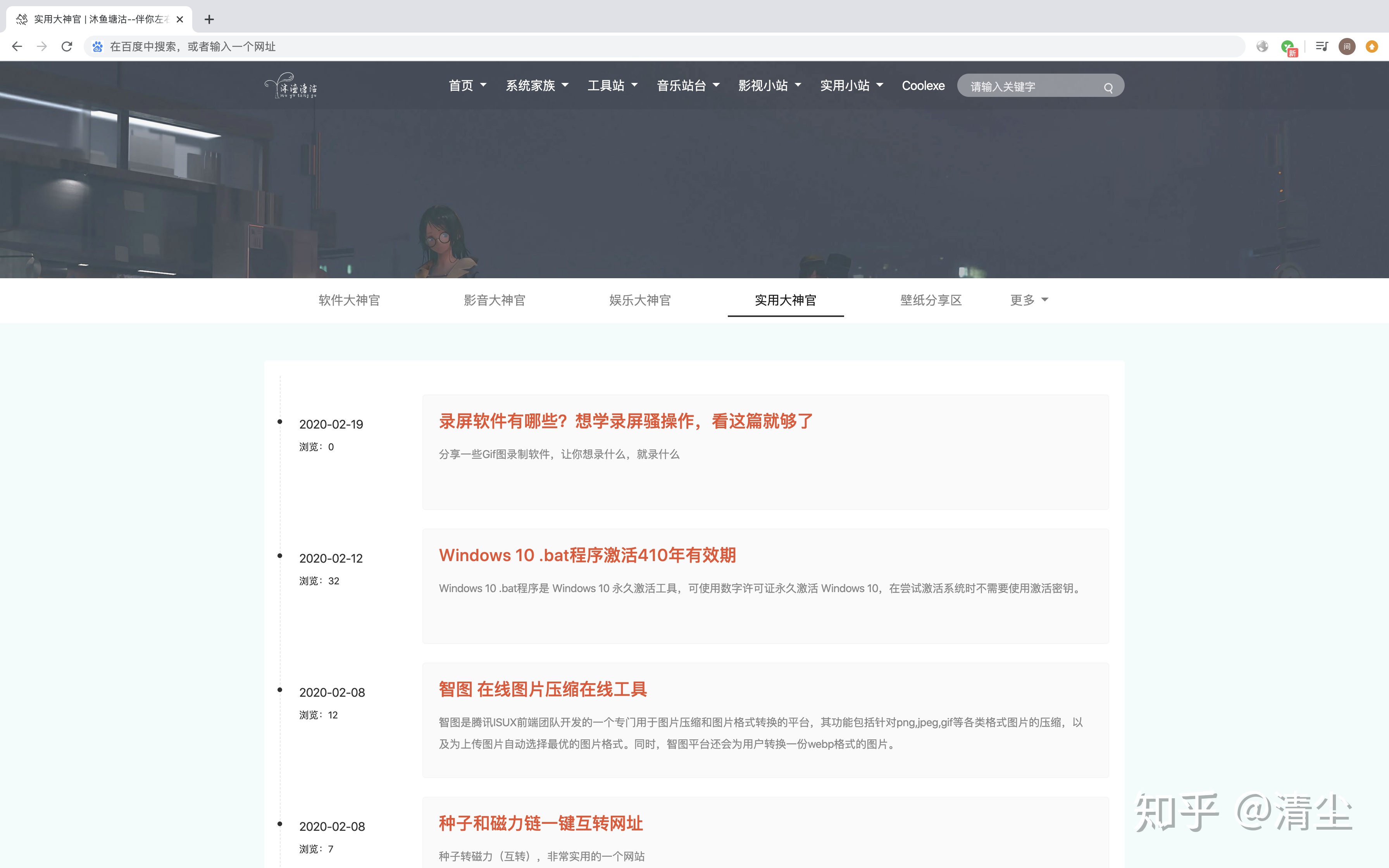Expand the 更多 category dropdown
This screenshot has height=868, width=1389.
click(x=1029, y=300)
